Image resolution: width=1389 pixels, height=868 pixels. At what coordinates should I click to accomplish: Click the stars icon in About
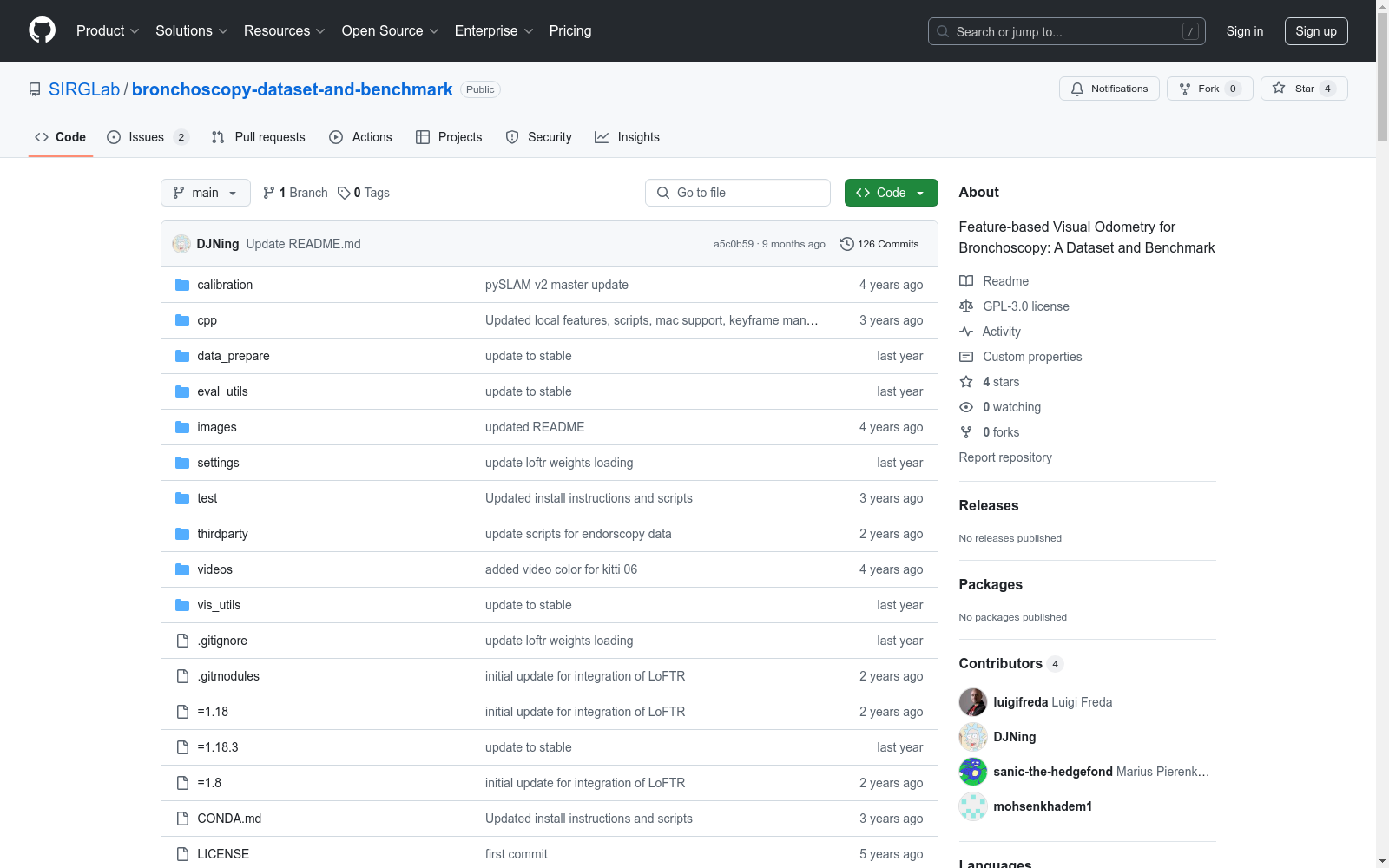(x=966, y=382)
